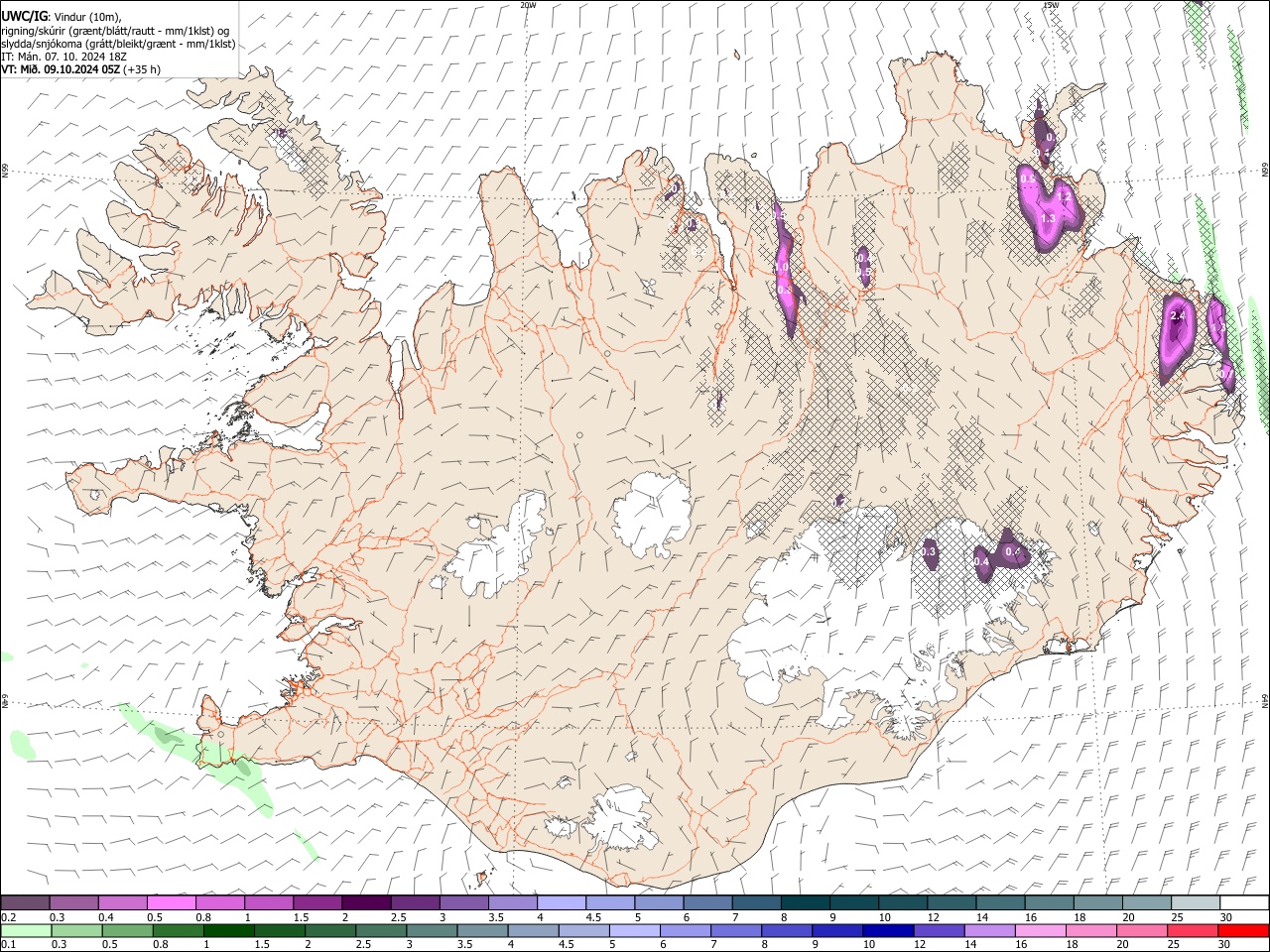
Task: Select the 0.2 swatch in the upper snow scale
Action: 25,903
